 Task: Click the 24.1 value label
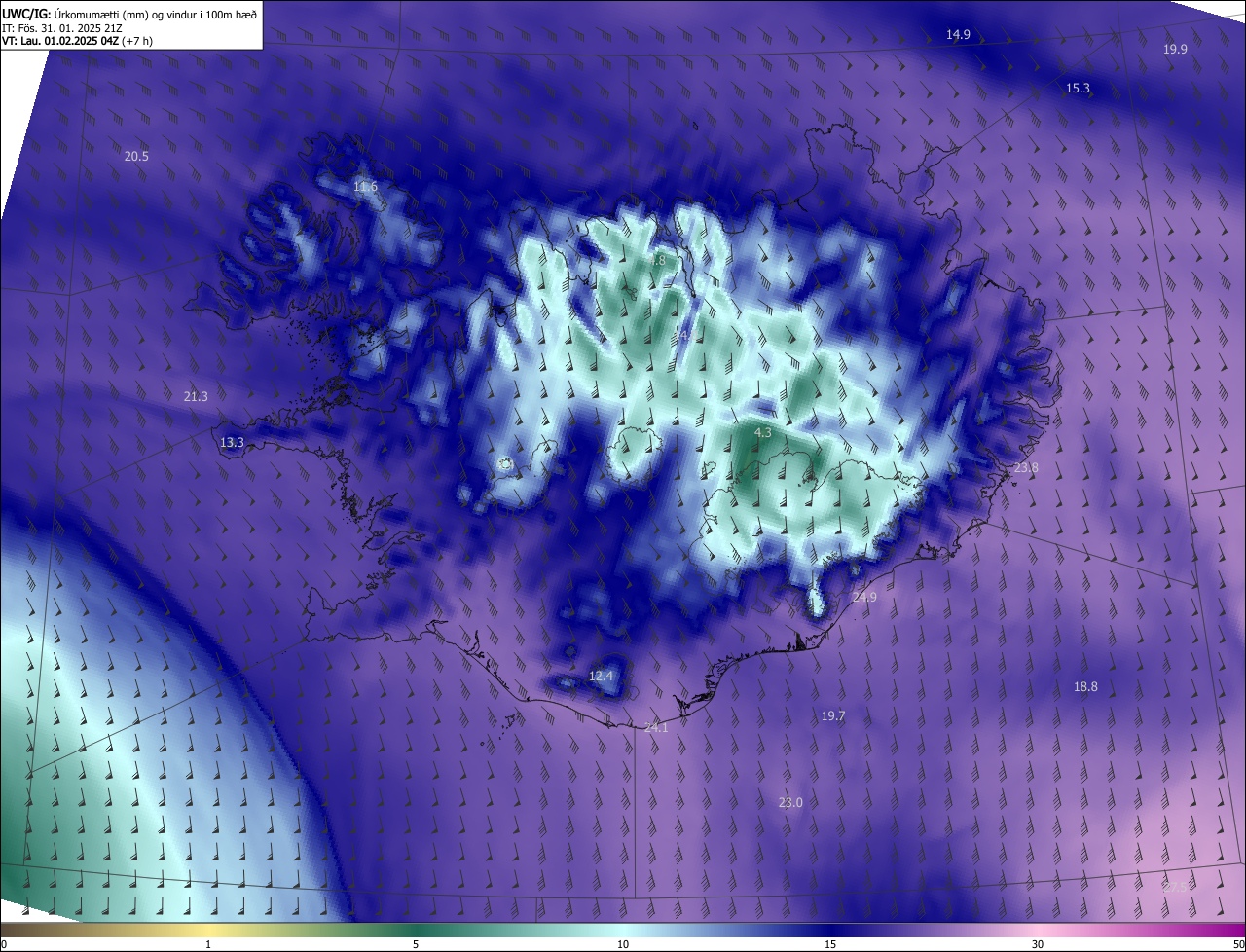pyautogui.click(x=656, y=728)
